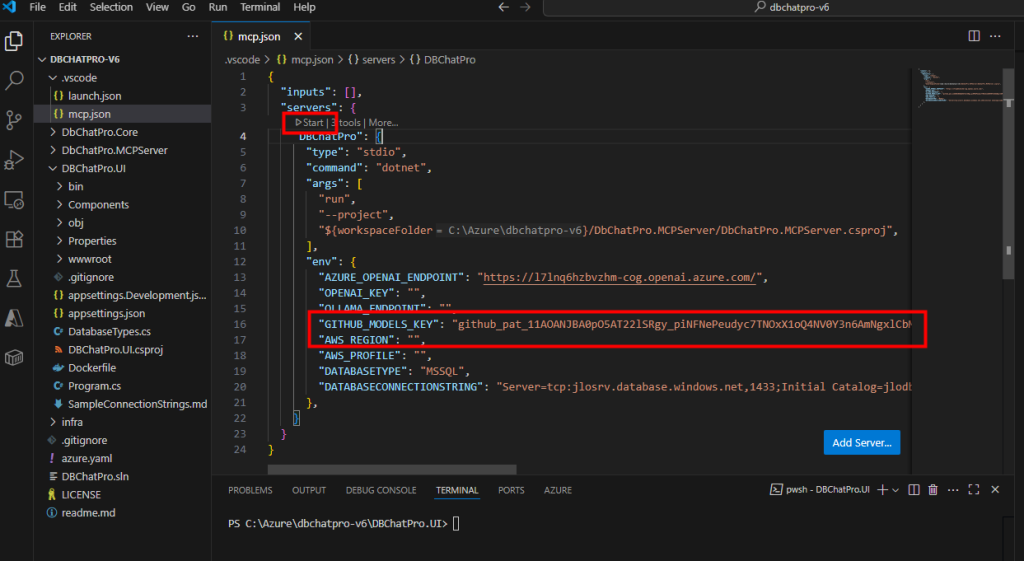This screenshot has height=561, width=1024.
Task: Open the Azure view in activity bar
Action: pos(14,318)
